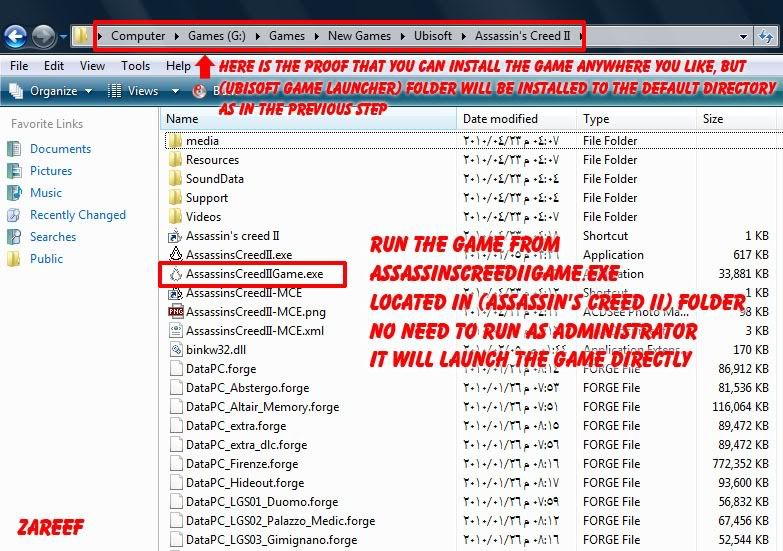Click the Games breadcrumb segment
The width and height of the screenshot is (783, 551).
click(x=287, y=36)
